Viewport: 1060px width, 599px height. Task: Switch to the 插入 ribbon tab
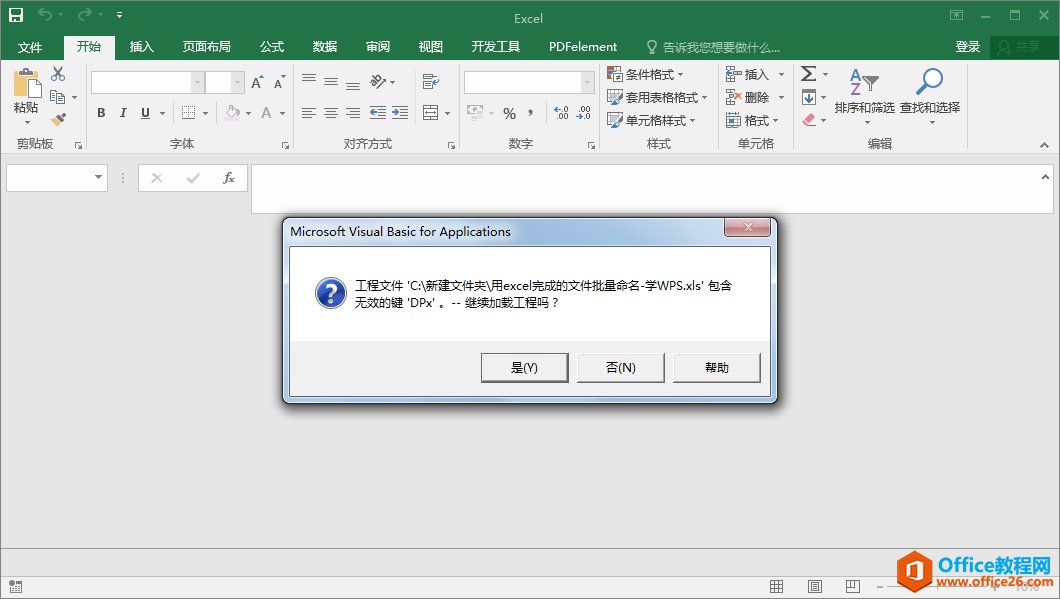tap(141, 47)
